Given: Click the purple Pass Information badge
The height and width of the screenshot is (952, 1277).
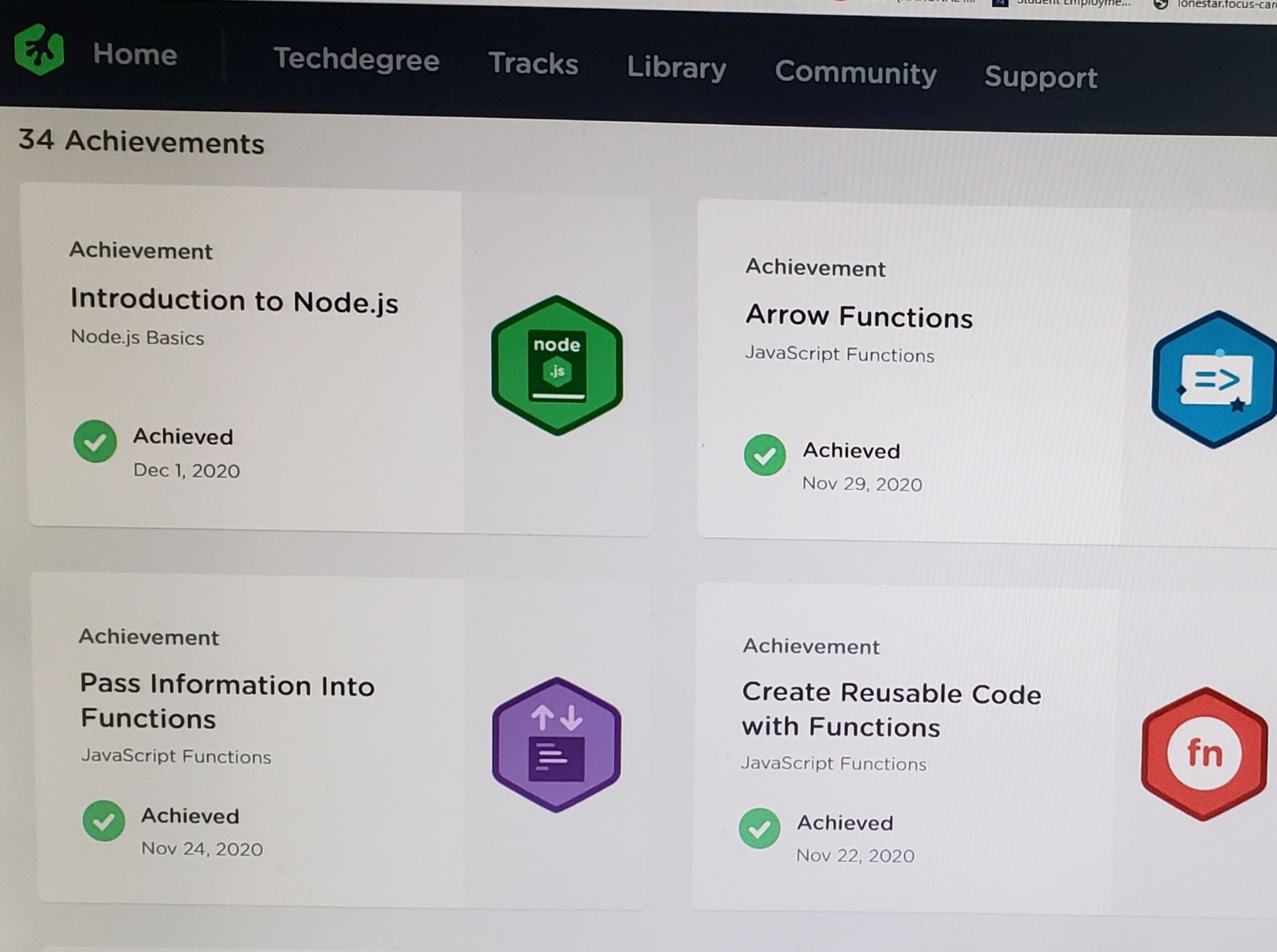Looking at the screenshot, I should 557,745.
